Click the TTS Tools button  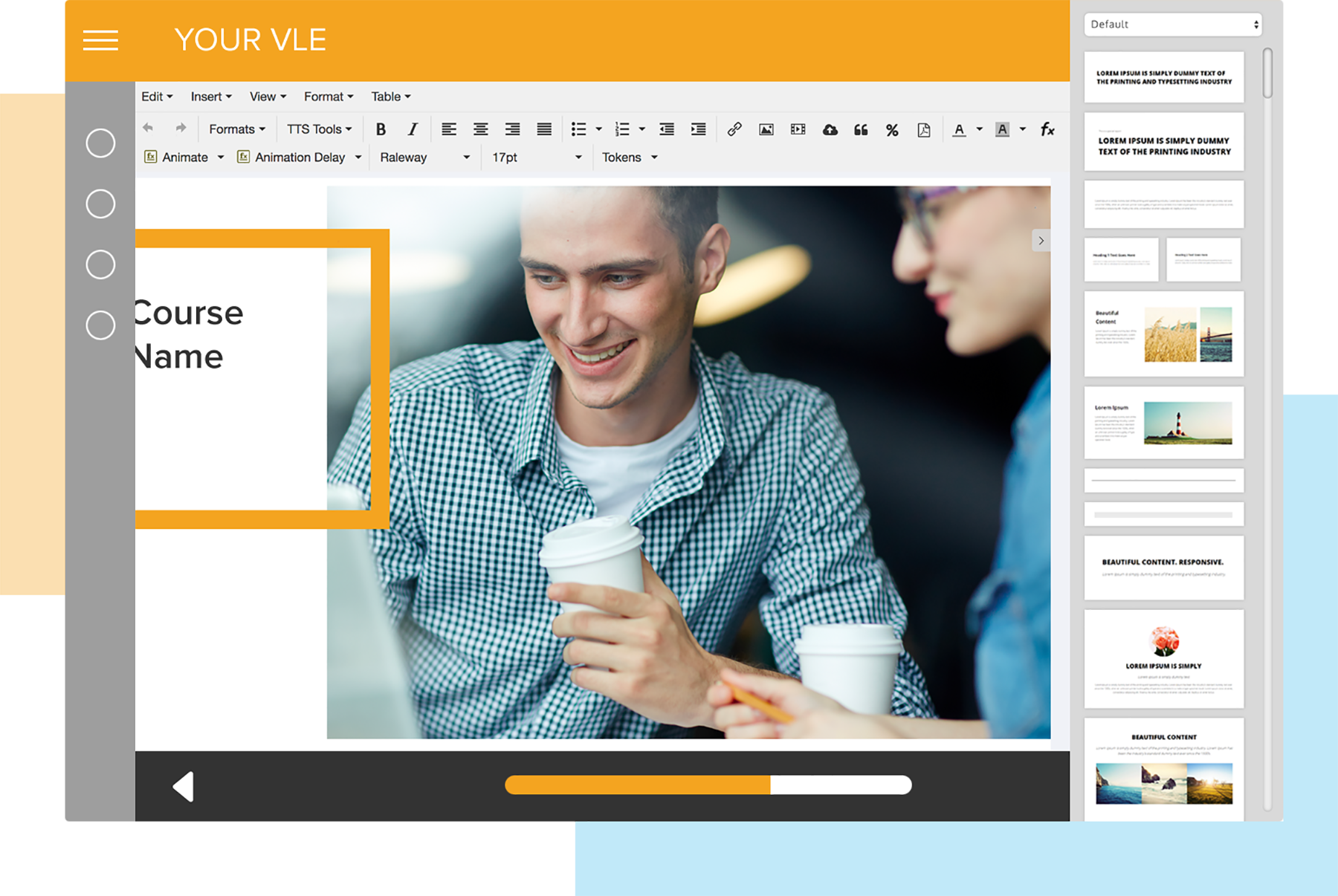click(319, 129)
